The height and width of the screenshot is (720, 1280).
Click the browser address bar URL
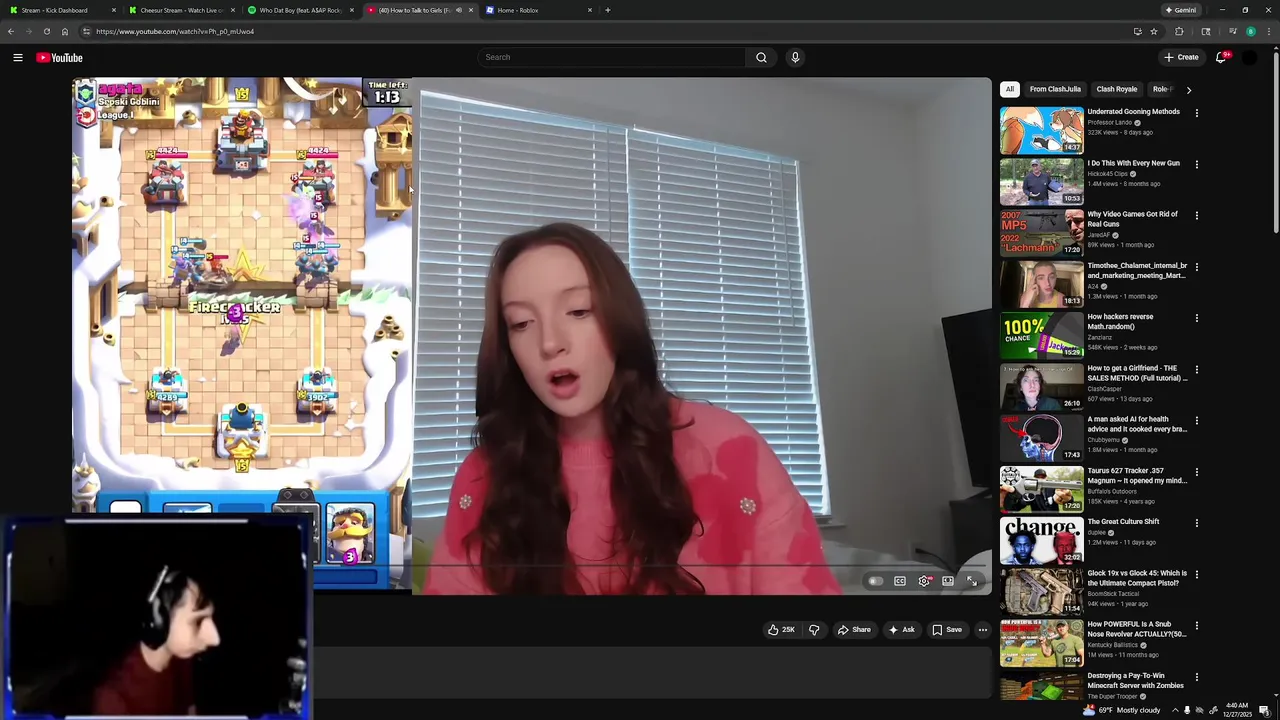point(175,31)
